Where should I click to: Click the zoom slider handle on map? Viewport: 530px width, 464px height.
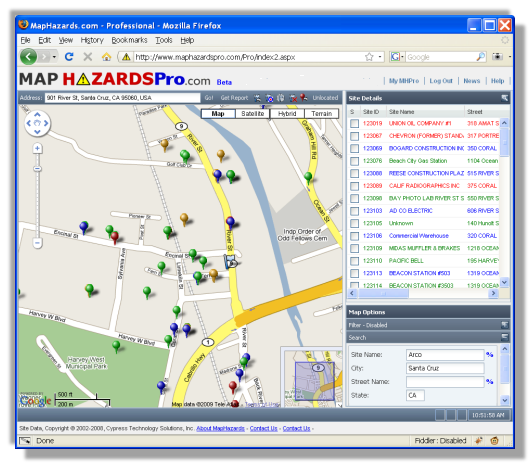coord(38,168)
